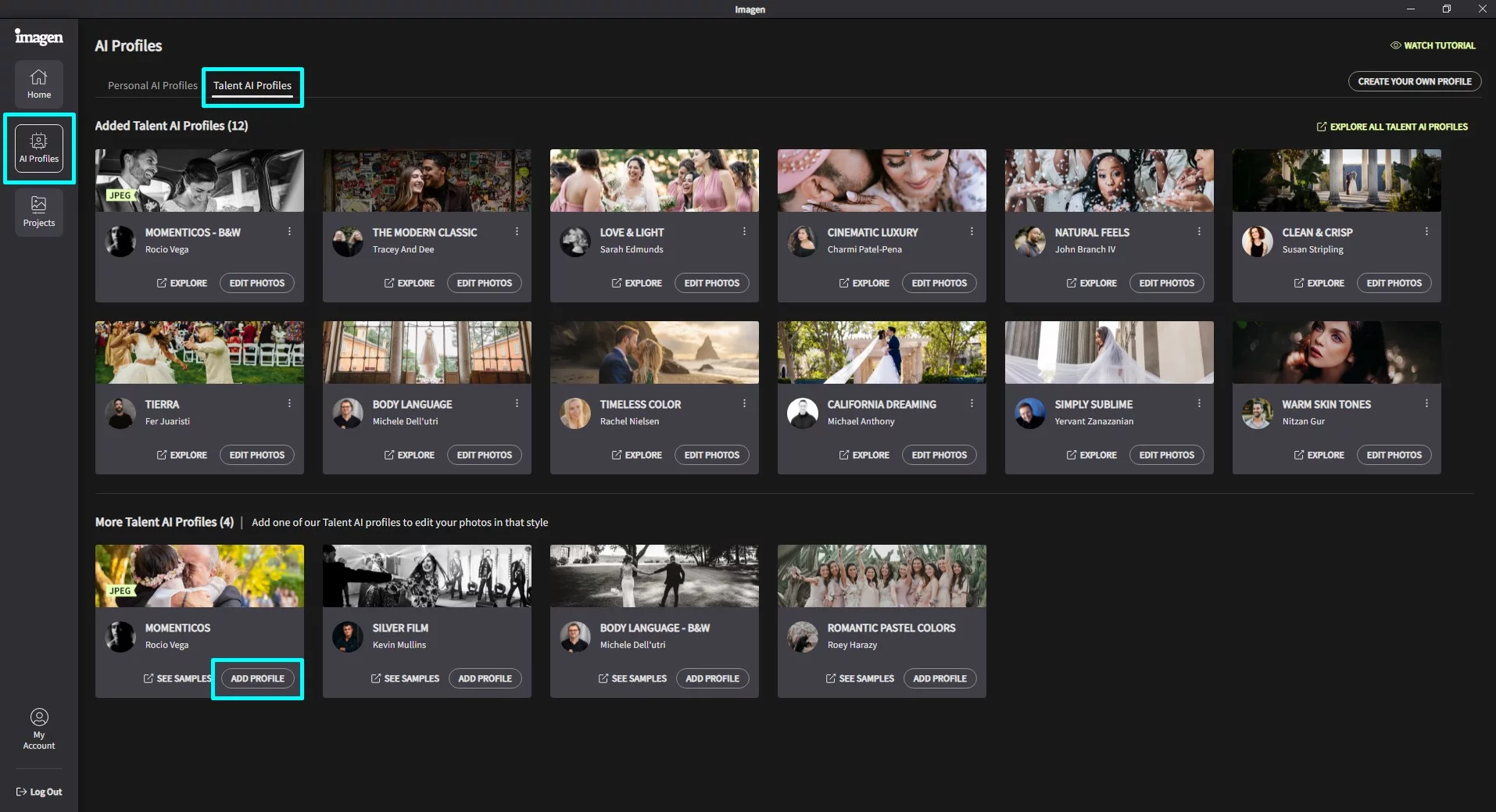The height and width of the screenshot is (812, 1496).
Task: Open the options menu for Tierra
Action: pyautogui.click(x=289, y=403)
